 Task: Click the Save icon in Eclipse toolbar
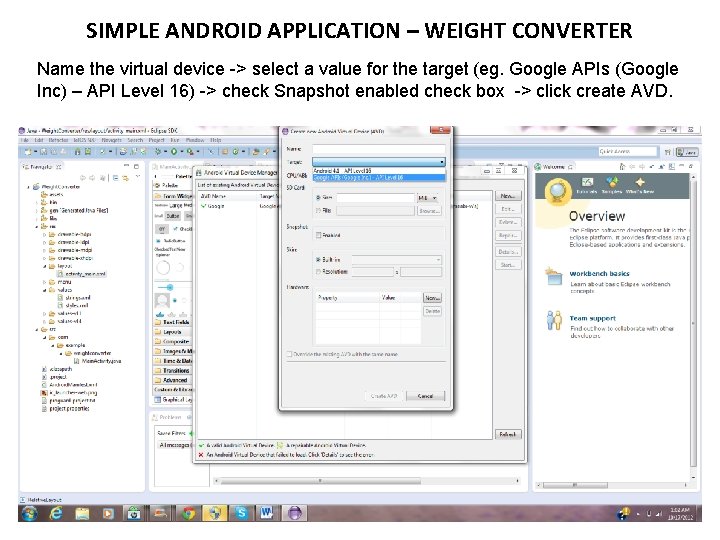point(44,152)
